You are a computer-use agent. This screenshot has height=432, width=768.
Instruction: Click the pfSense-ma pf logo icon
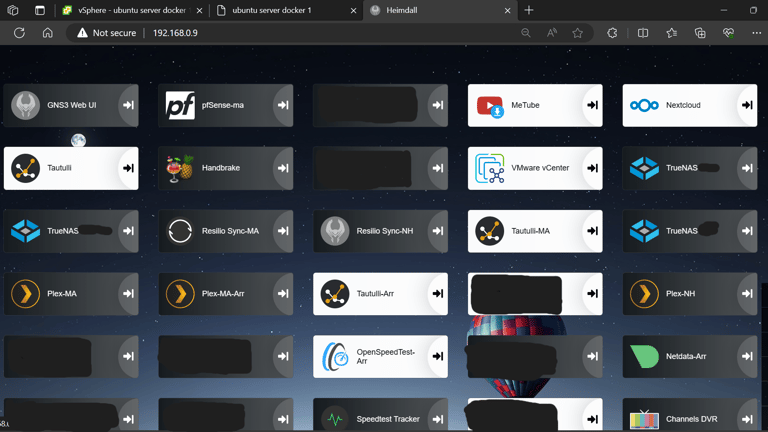tap(180, 105)
